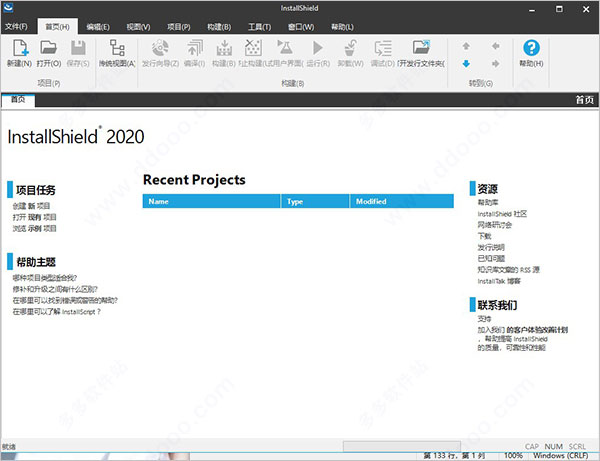Screen dimensions: 600x461
Task: Select the 首页 document tab
Action: point(18,100)
